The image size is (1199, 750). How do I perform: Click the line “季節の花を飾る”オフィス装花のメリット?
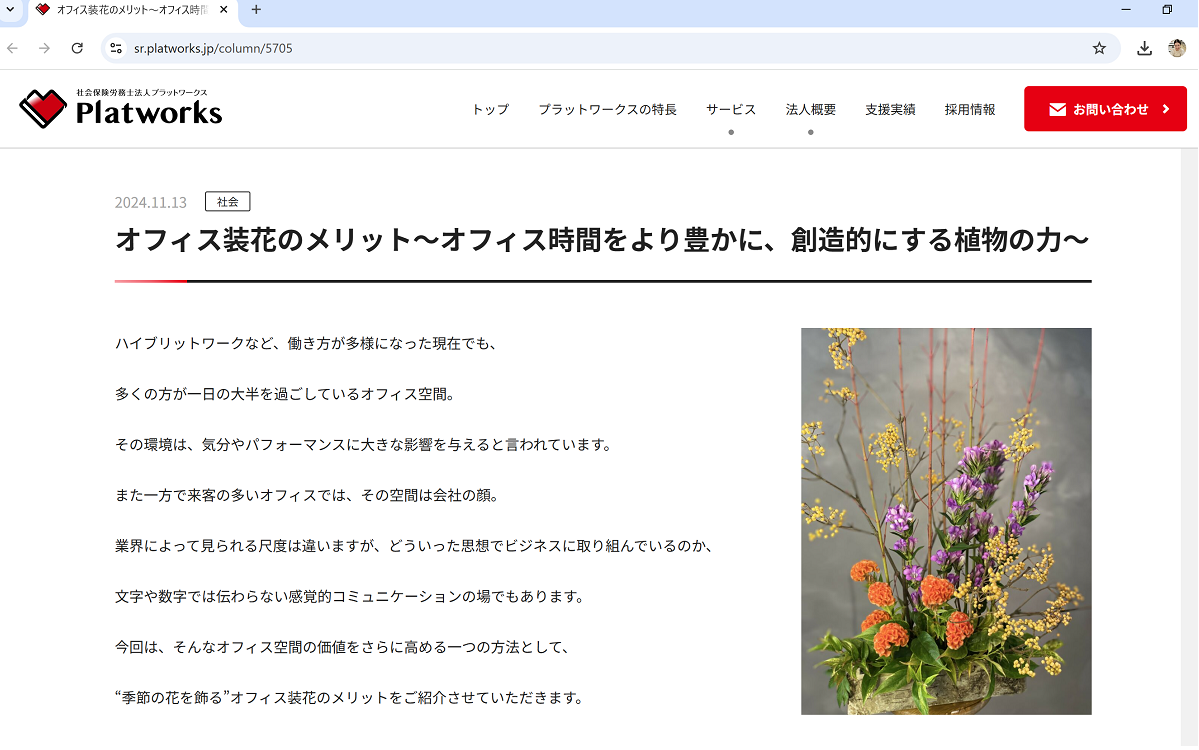[x=350, y=697]
